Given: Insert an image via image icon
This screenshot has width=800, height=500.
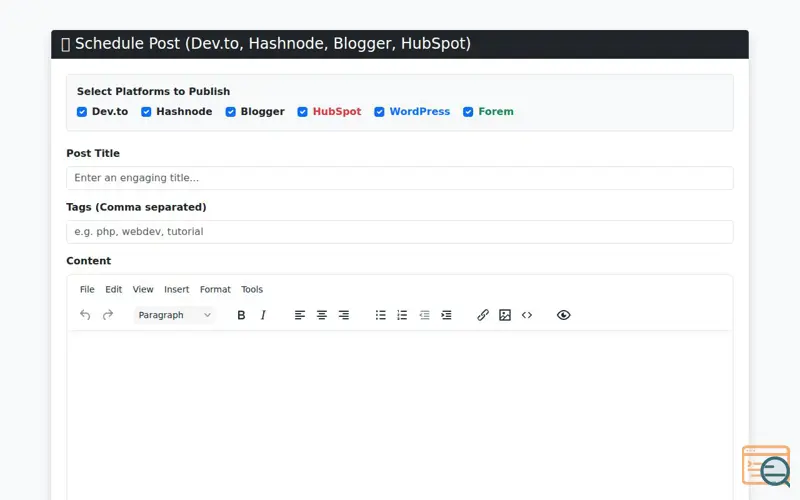Looking at the screenshot, I should [505, 315].
